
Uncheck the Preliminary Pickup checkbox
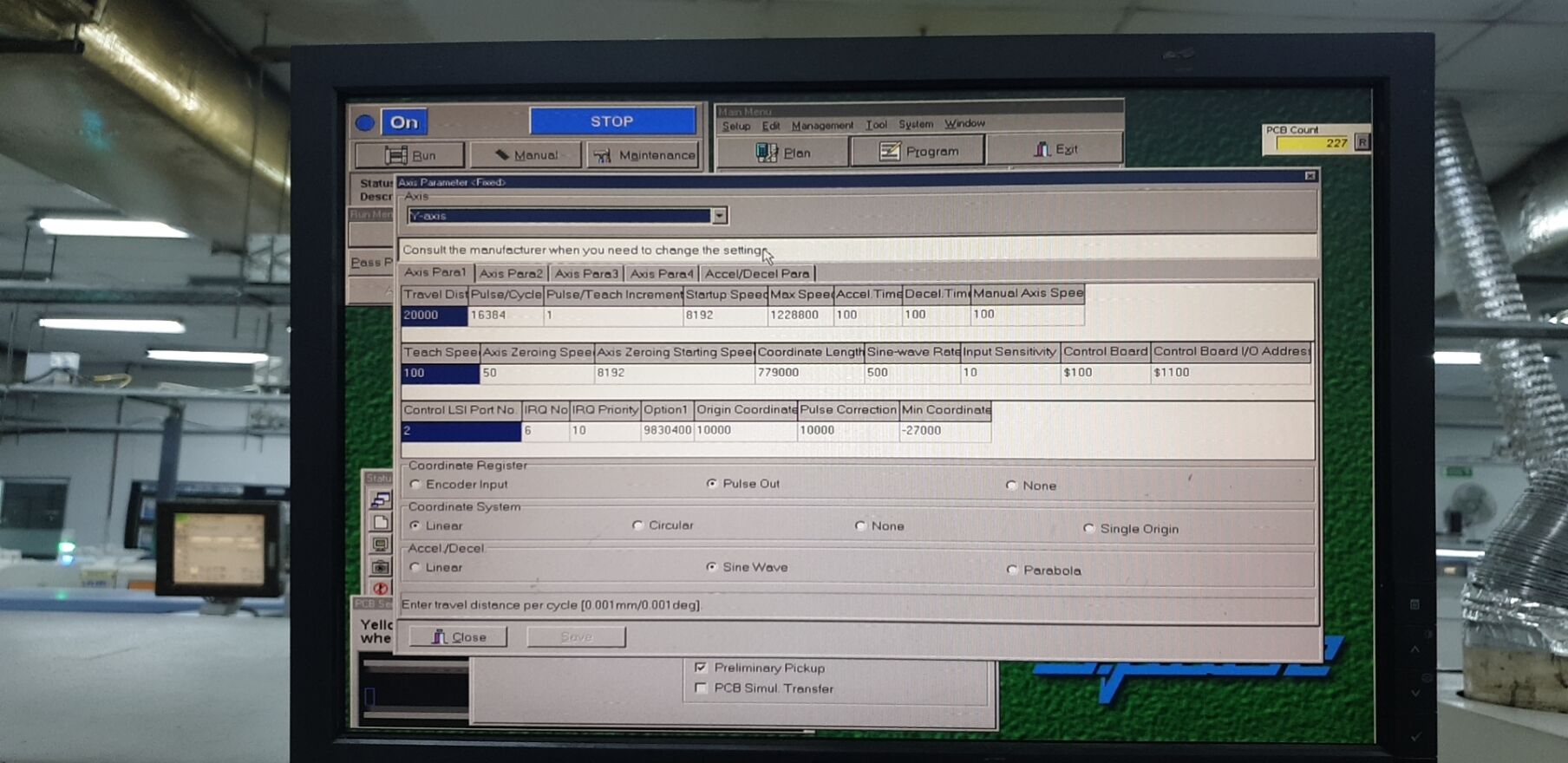701,668
